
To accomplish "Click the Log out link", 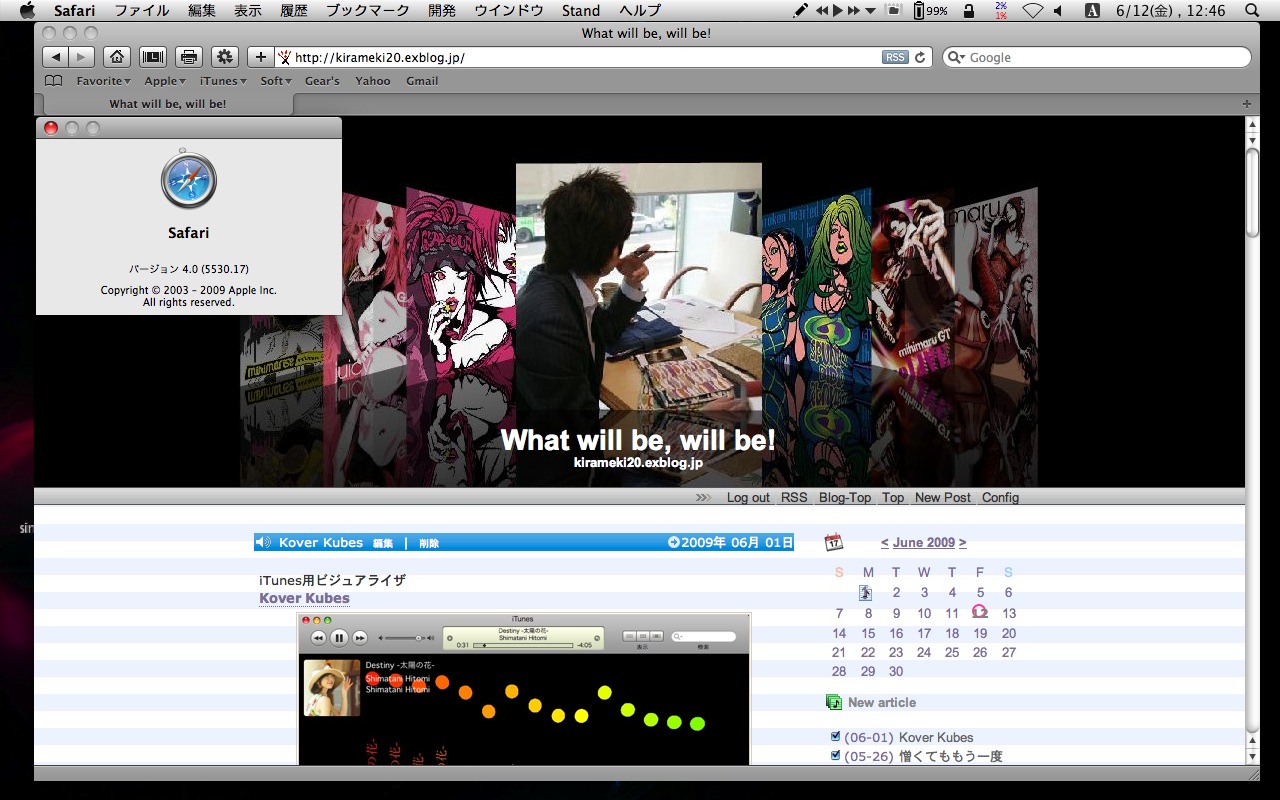I will [748, 497].
